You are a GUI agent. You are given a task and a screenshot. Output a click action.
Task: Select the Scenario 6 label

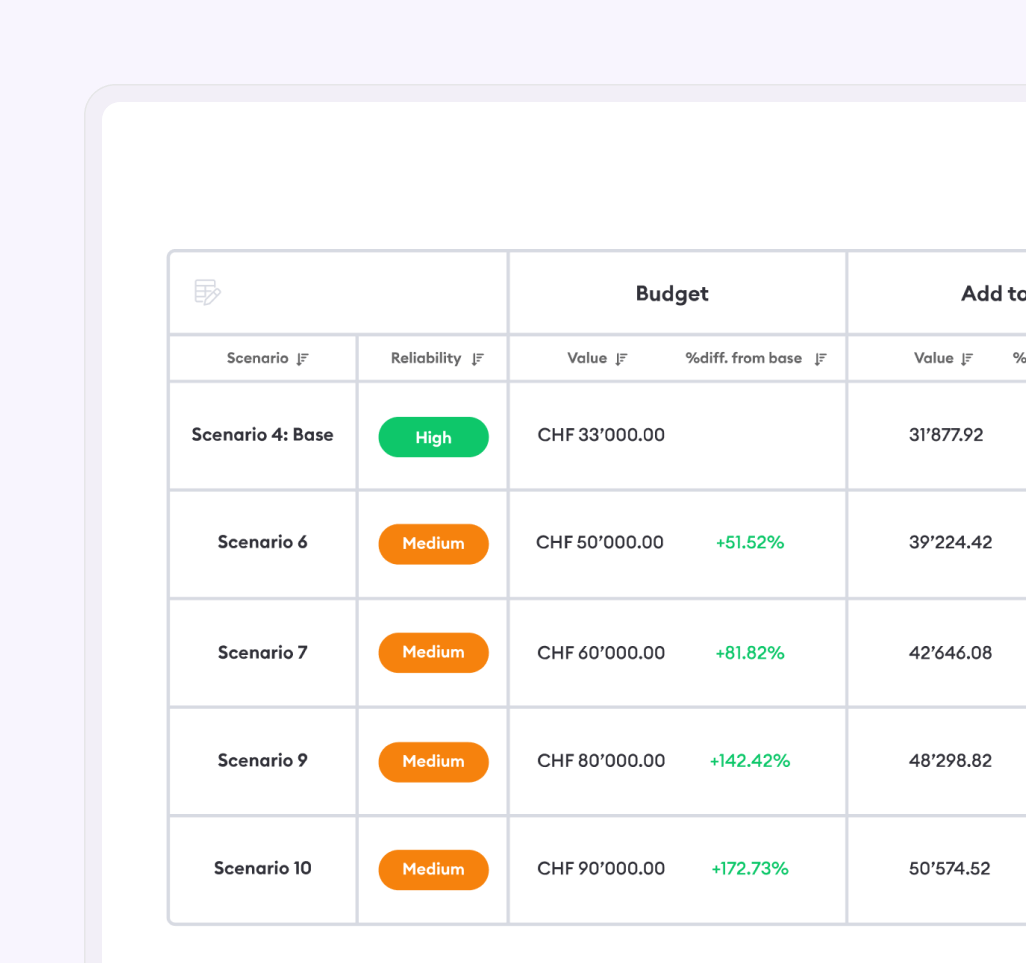(262, 543)
